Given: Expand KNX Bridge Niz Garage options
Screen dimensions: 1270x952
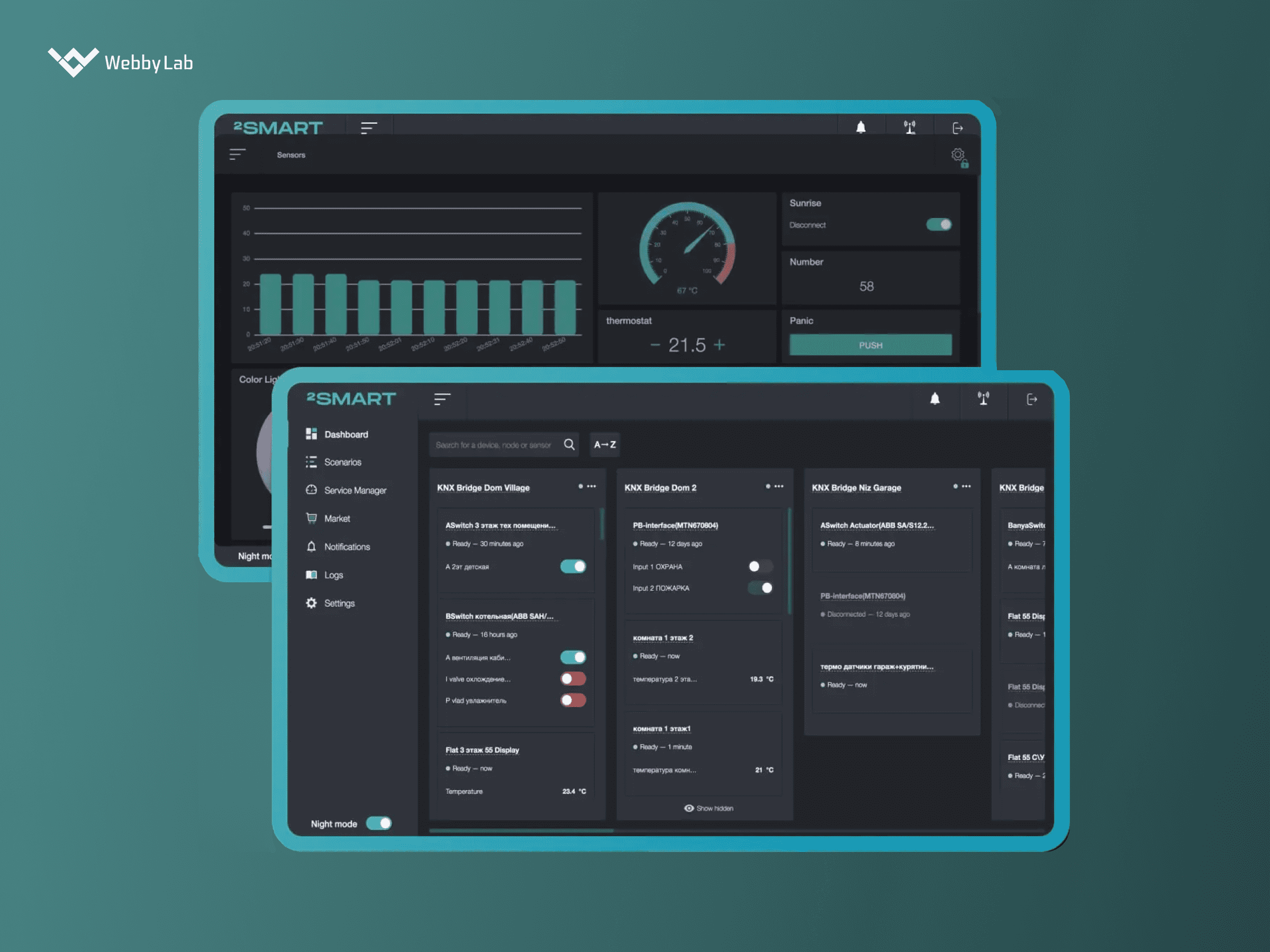Looking at the screenshot, I should (967, 489).
